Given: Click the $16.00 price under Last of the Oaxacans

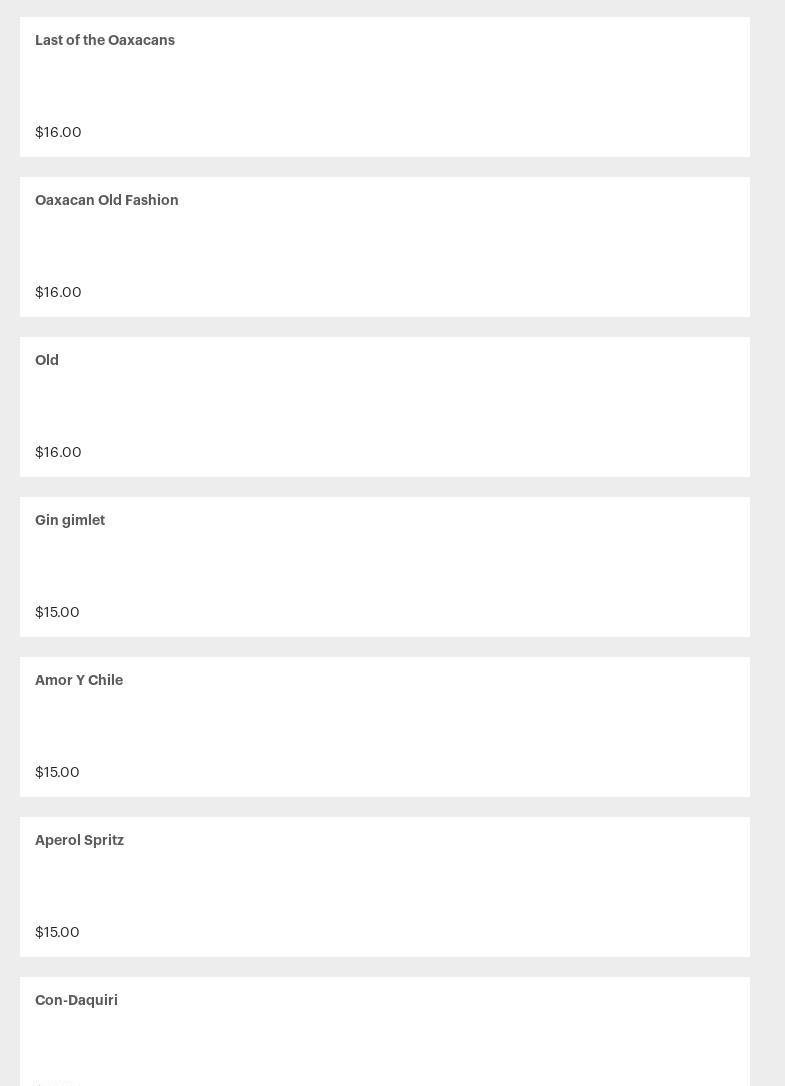Looking at the screenshot, I should pos(58,132).
